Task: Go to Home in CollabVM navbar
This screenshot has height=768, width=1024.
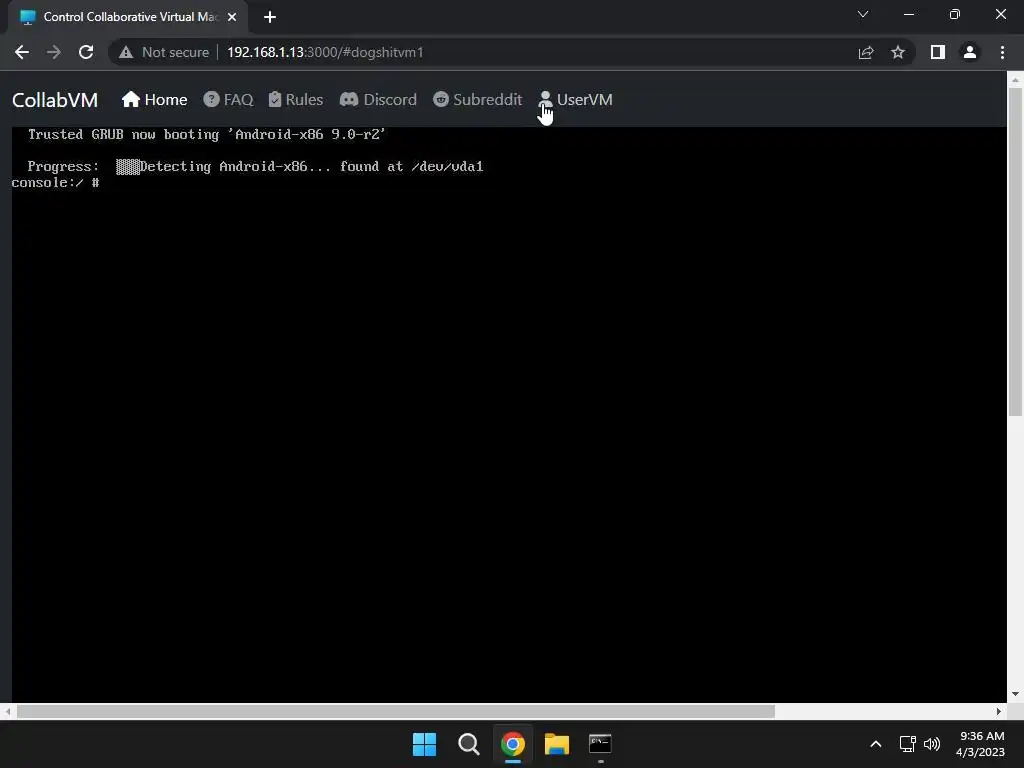Action: tap(155, 99)
